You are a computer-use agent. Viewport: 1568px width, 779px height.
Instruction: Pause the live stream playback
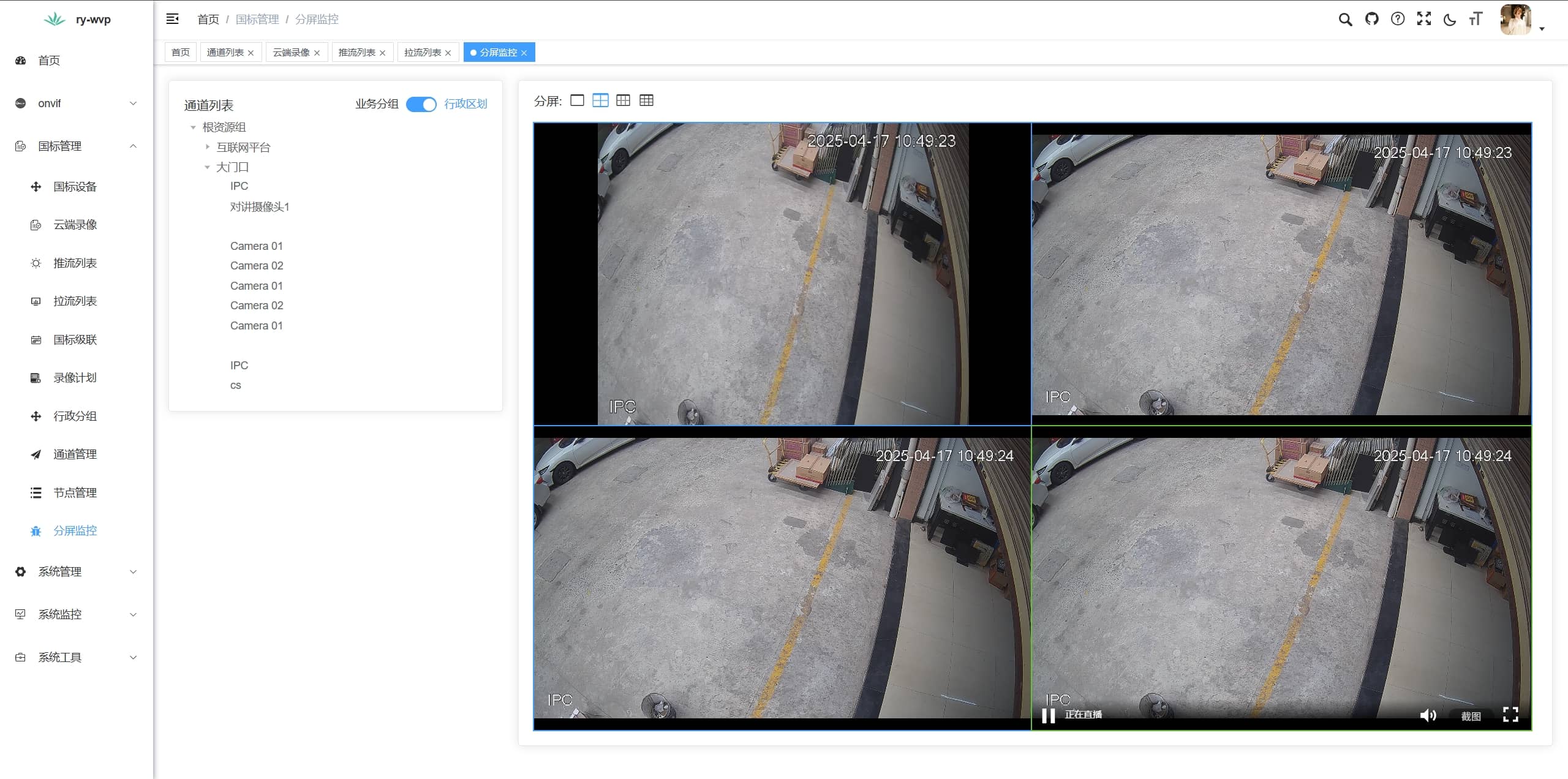click(x=1049, y=715)
